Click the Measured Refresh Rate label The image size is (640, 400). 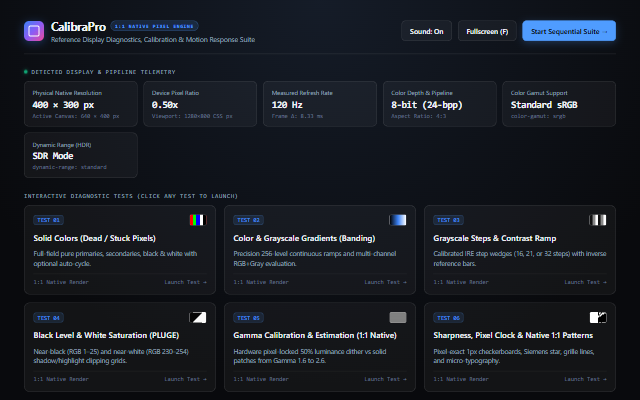pos(302,93)
